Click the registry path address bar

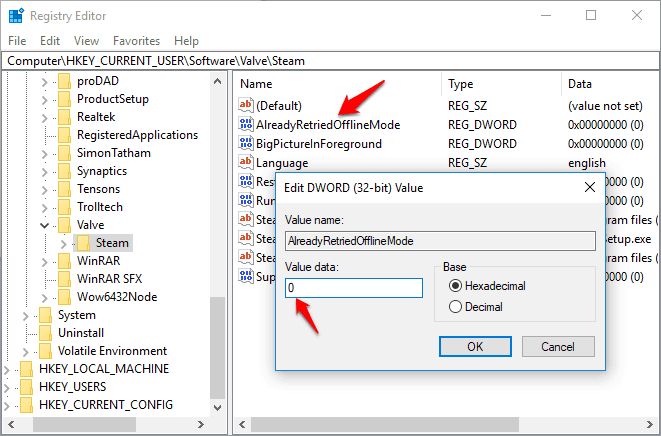pyautogui.click(x=330, y=61)
